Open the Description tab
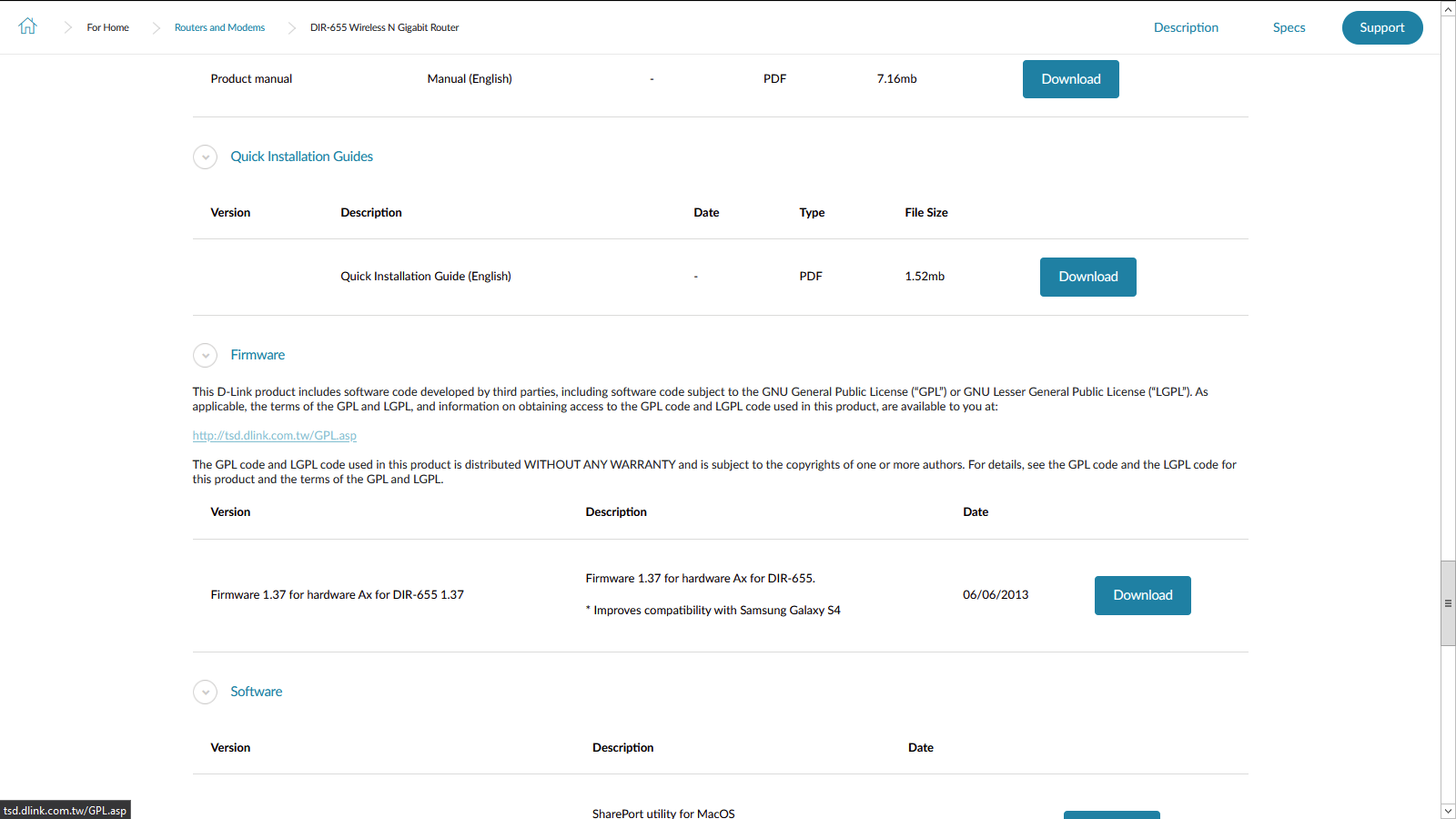This screenshot has width=1456, height=819. point(1186,27)
